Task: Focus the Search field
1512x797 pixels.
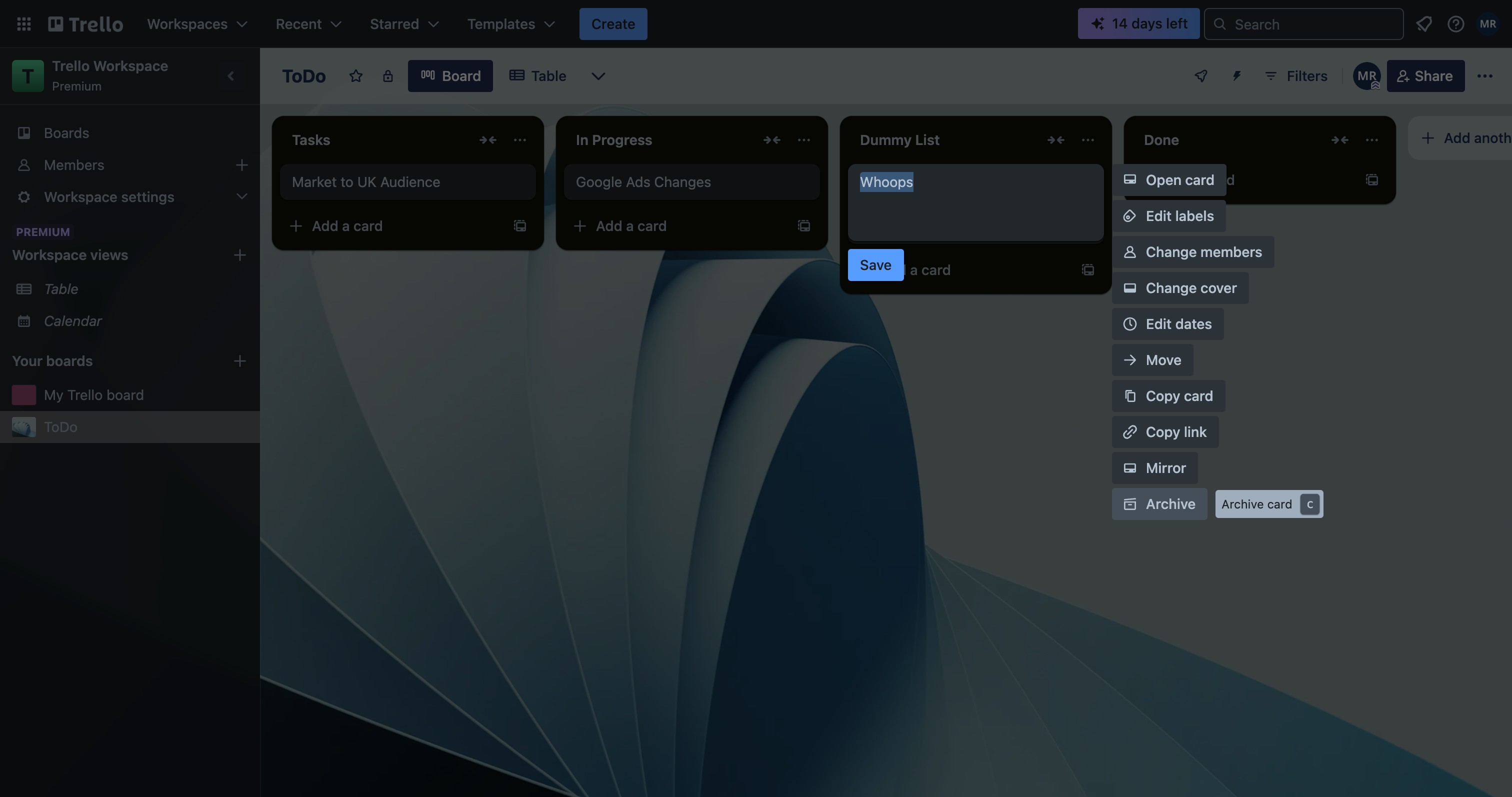Action: 1303,24
